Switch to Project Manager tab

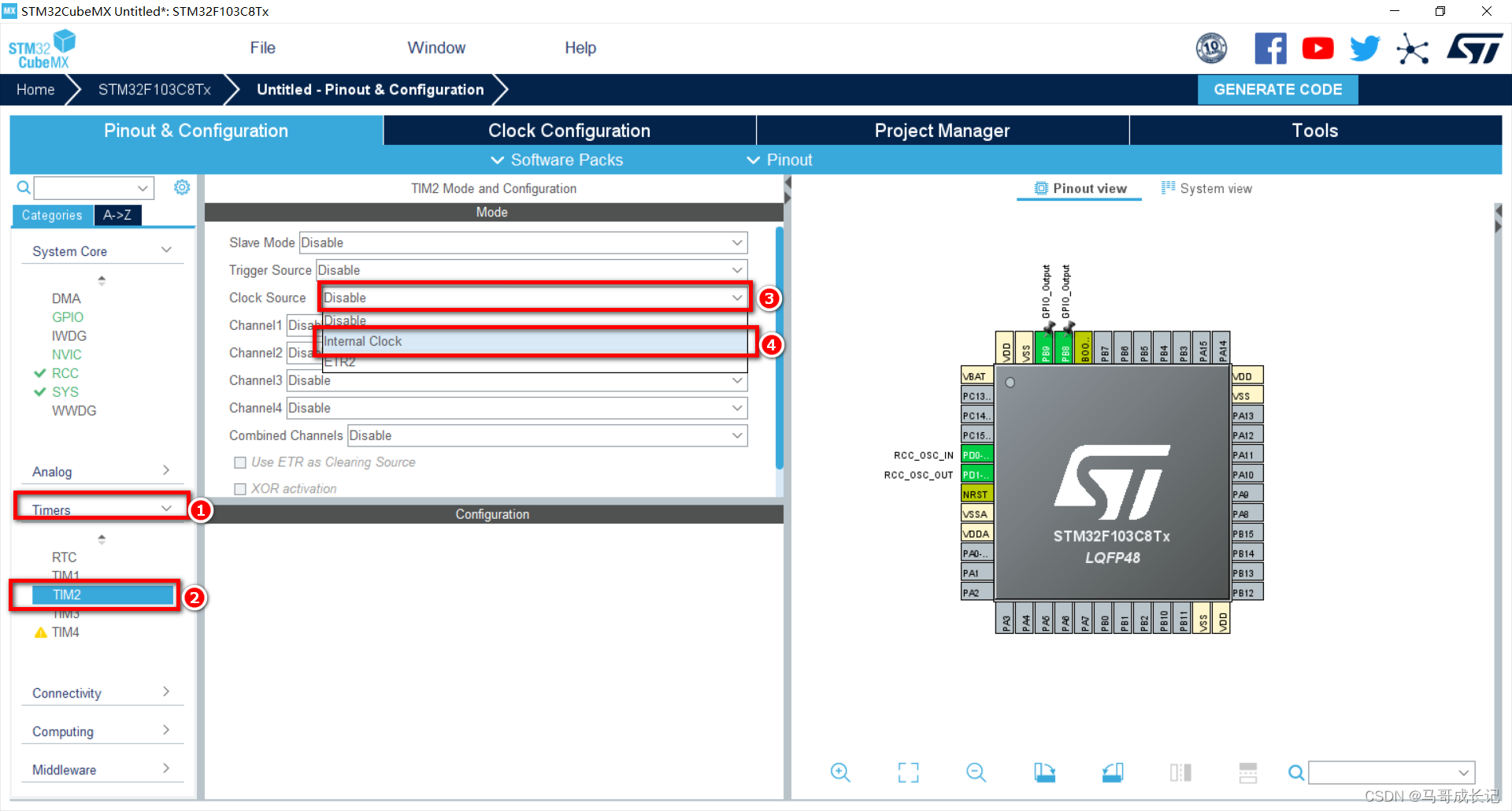point(942,131)
